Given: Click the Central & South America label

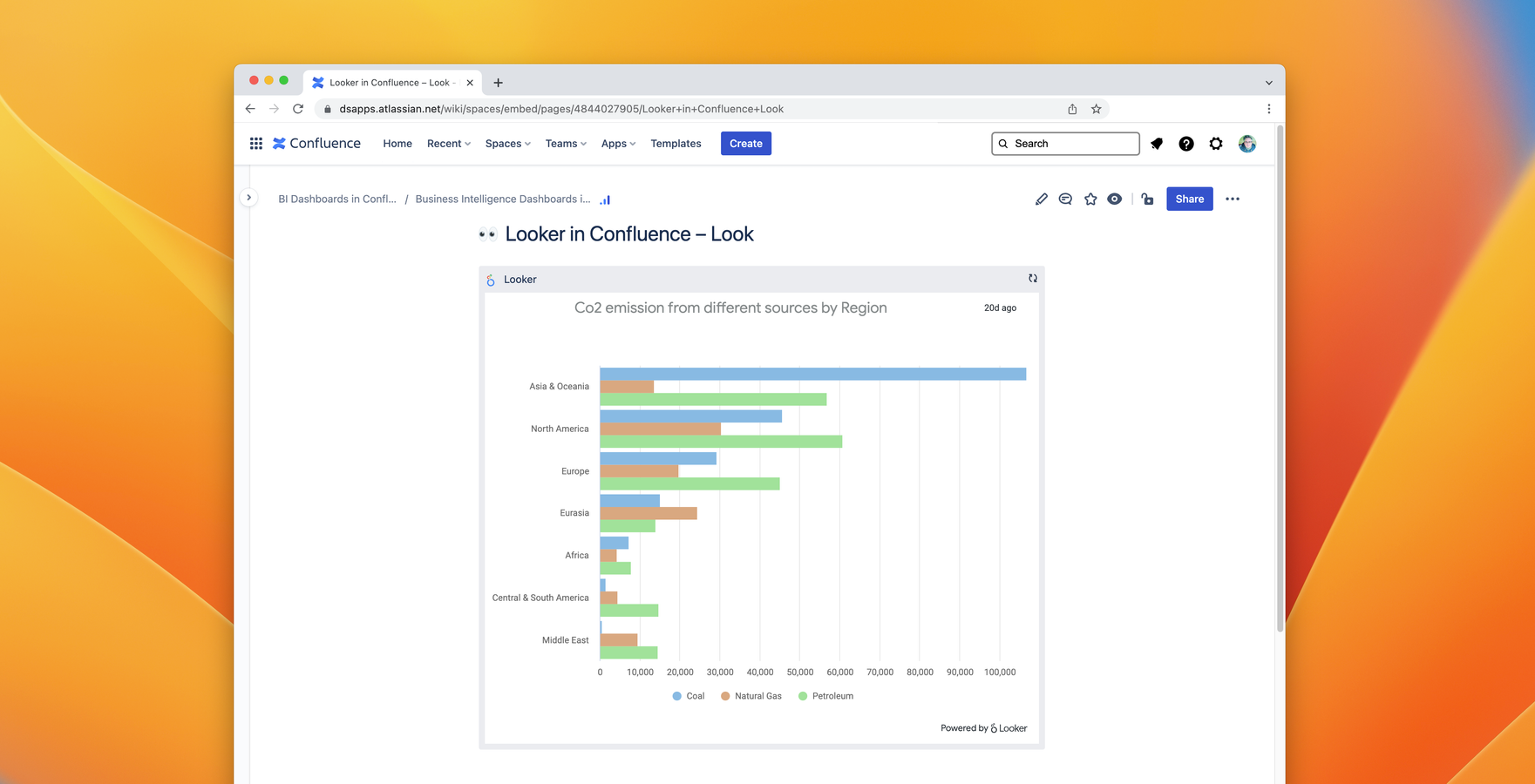Looking at the screenshot, I should pos(540,598).
